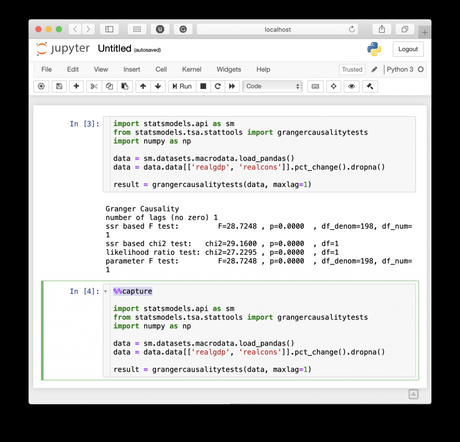Click the eye toolbar icon
Viewport: 460px width, 442px height.
351,86
